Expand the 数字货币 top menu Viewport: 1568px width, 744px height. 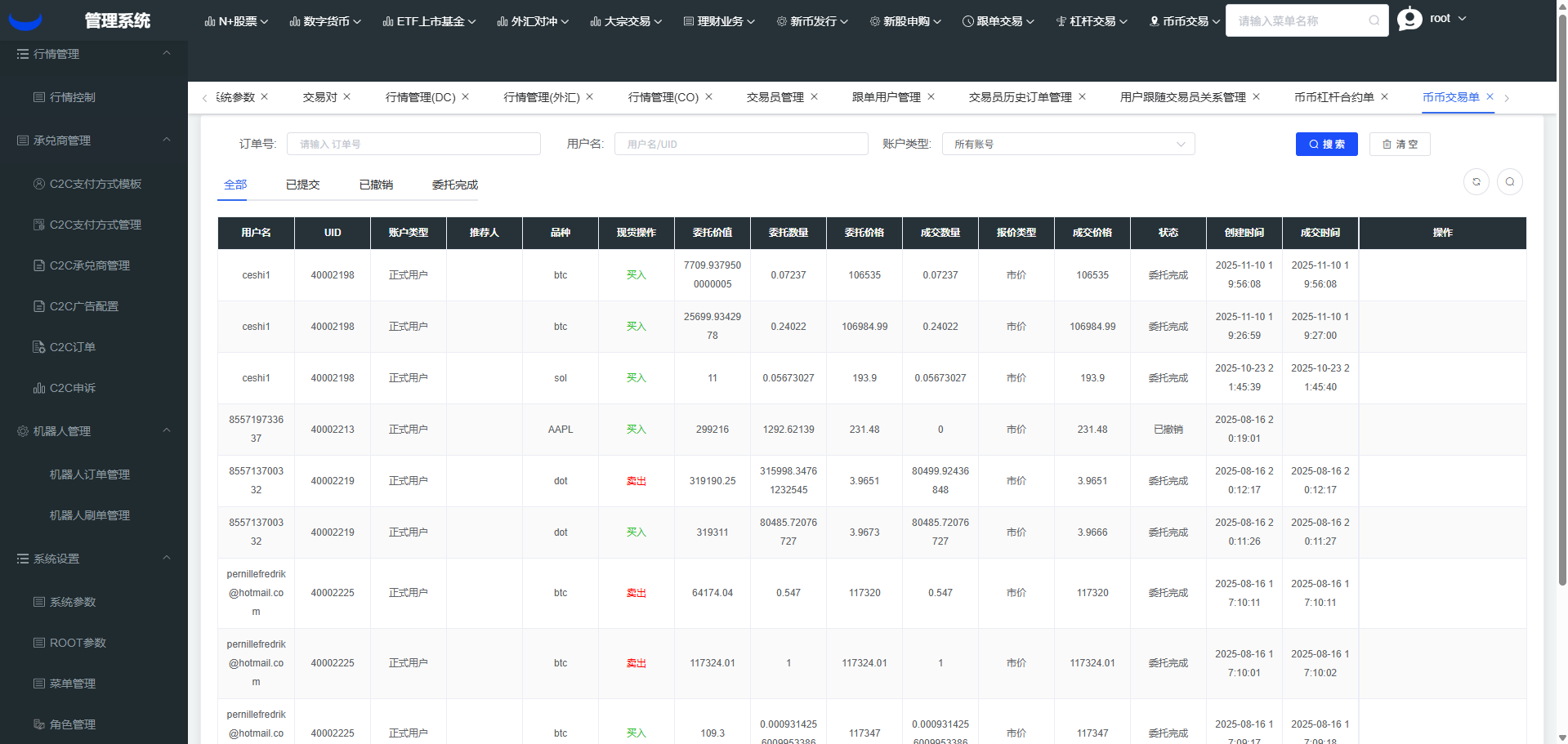325,21
